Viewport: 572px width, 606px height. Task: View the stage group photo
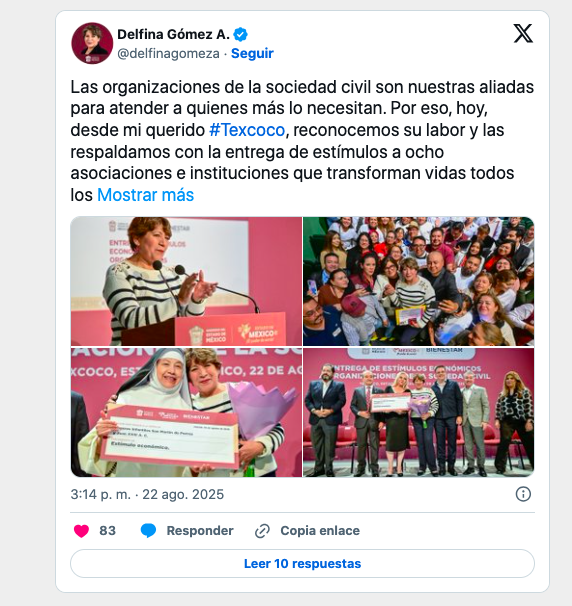(419, 412)
